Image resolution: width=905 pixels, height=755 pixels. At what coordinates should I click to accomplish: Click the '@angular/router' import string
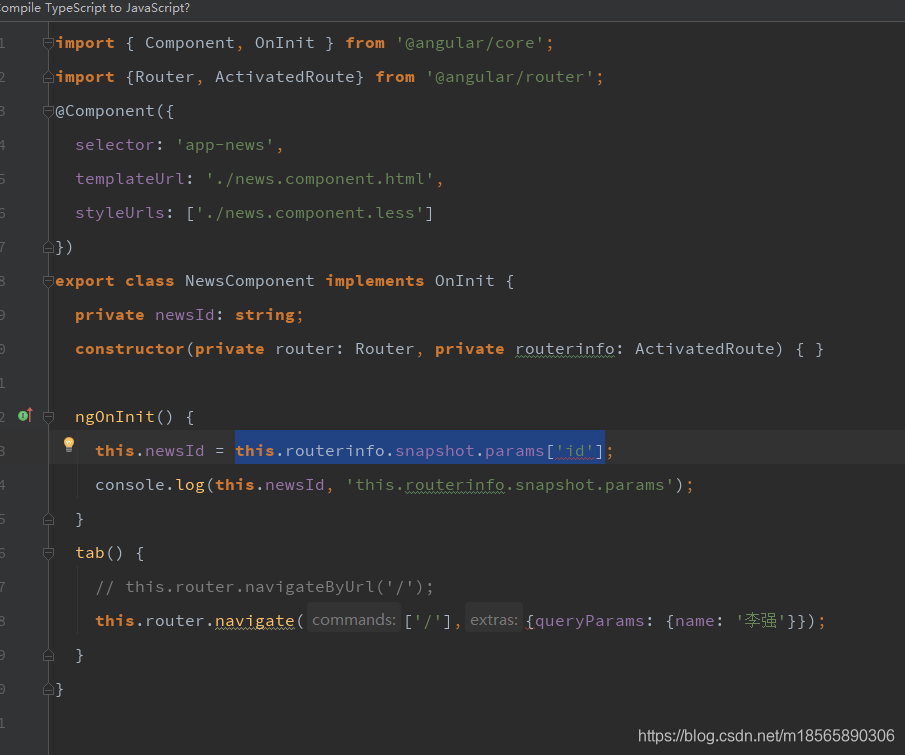[510, 77]
